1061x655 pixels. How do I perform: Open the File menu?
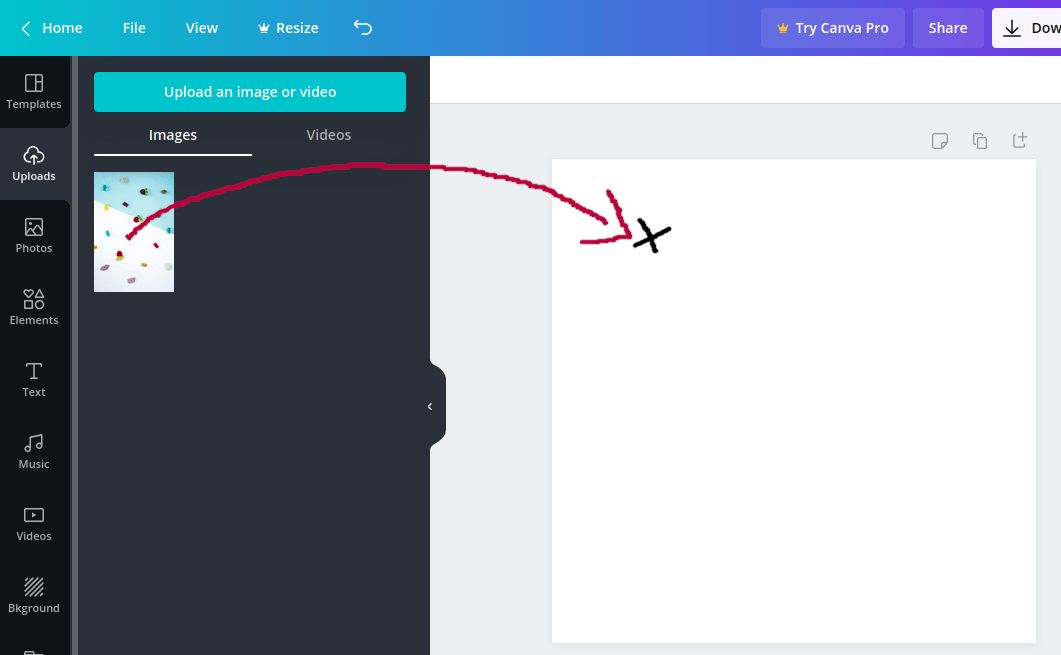(x=133, y=28)
